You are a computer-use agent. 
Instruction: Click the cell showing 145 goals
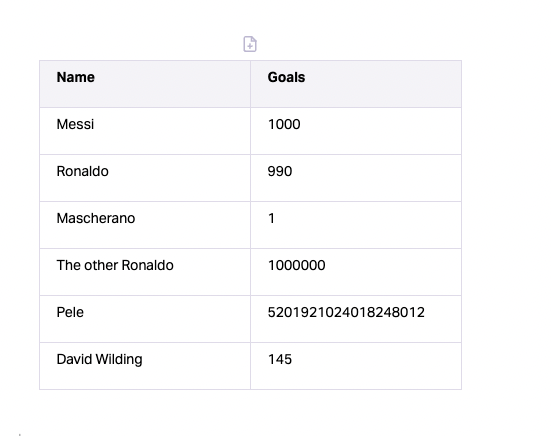[x=356, y=366]
